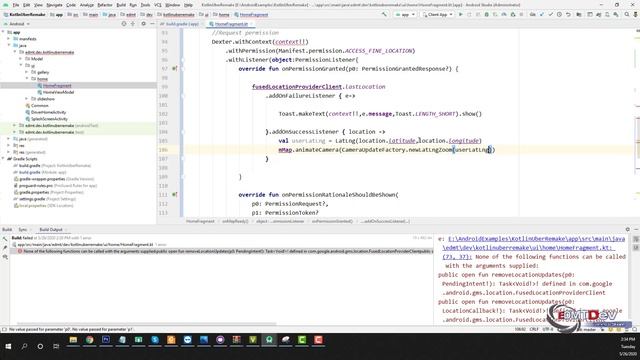Click the VCS history clock icon
The height and width of the screenshot is (360, 640).
click(559, 14)
